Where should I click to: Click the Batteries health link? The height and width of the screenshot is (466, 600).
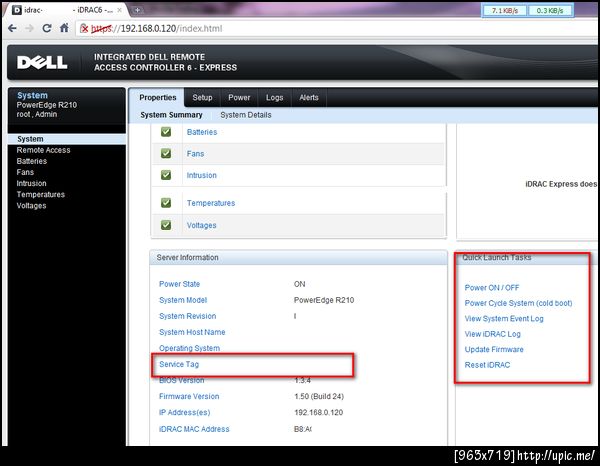[202, 132]
